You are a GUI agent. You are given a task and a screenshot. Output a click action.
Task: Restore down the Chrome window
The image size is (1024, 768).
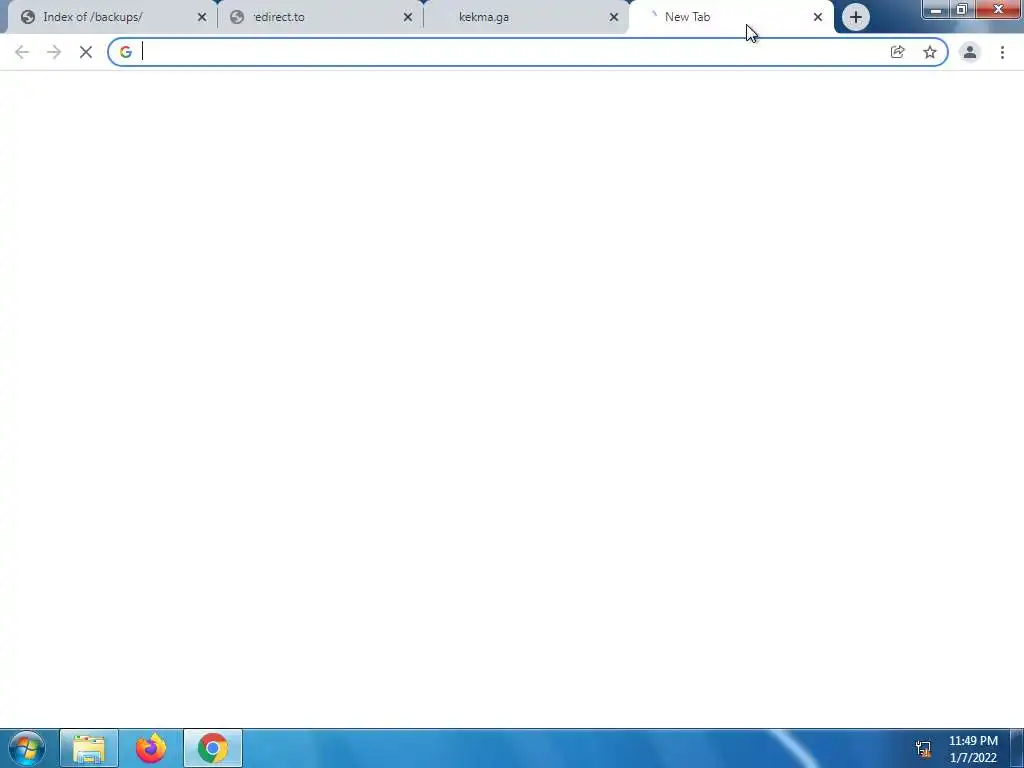pyautogui.click(x=961, y=9)
